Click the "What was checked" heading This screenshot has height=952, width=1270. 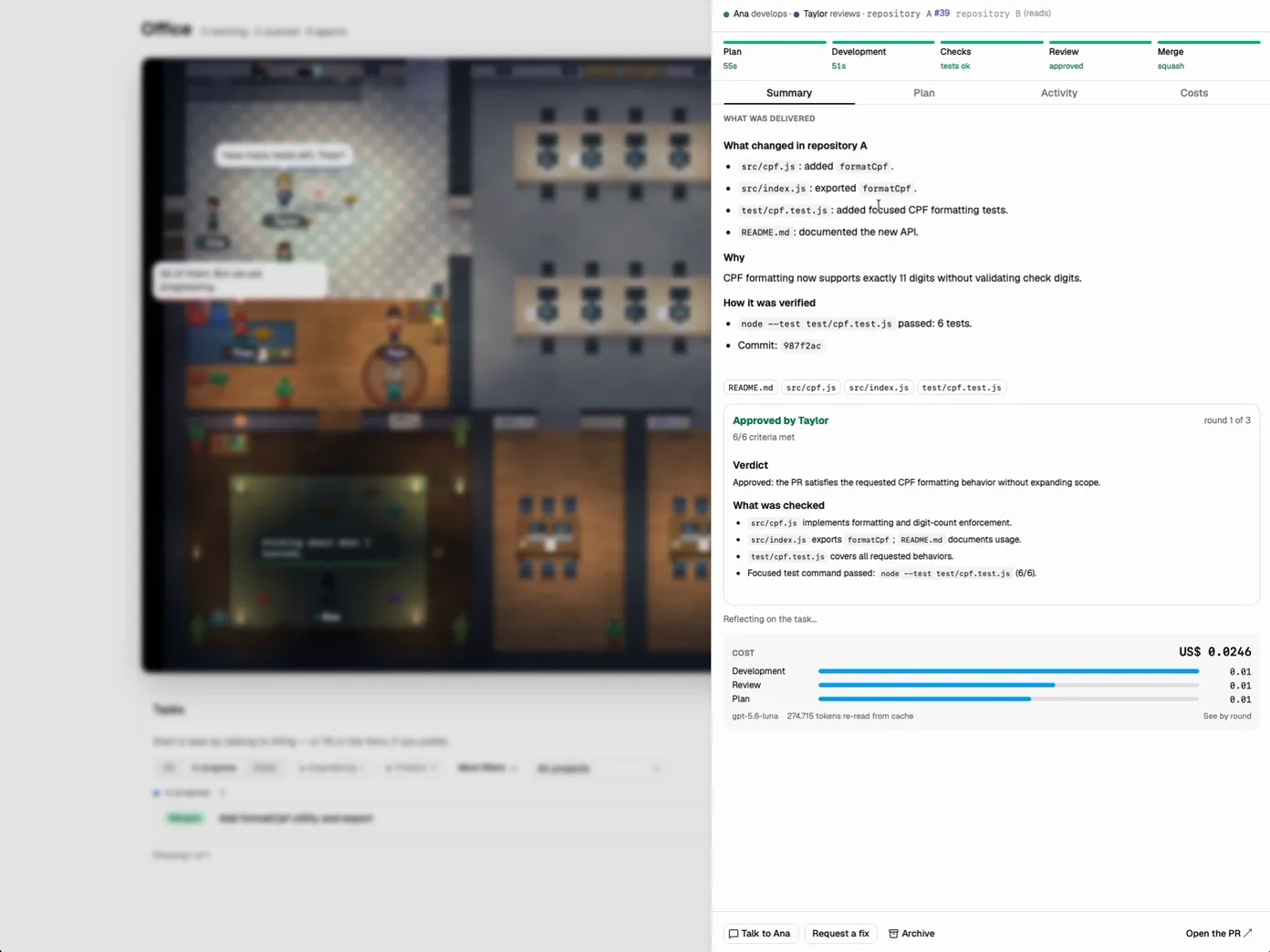tap(778, 505)
